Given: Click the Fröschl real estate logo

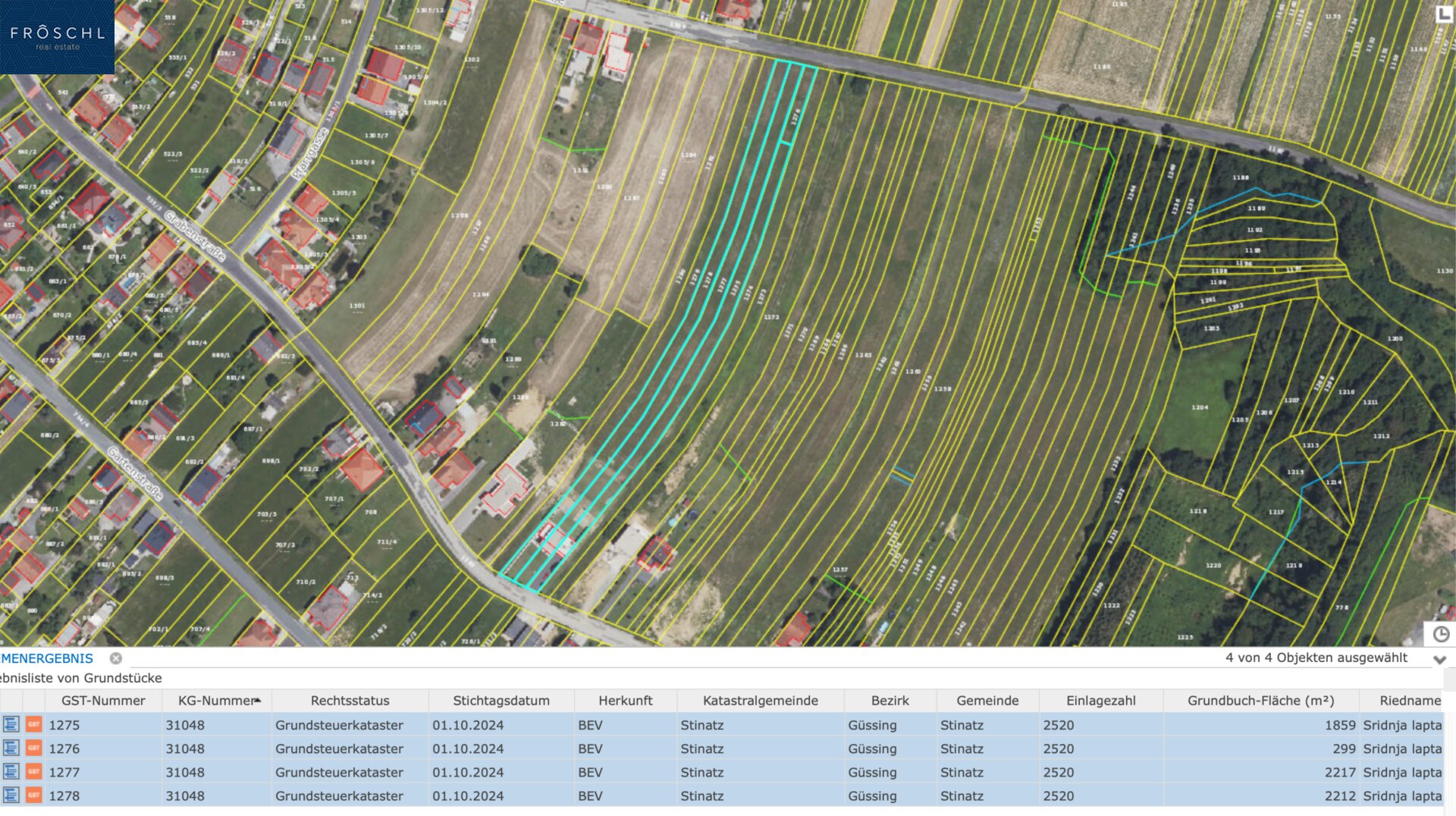Looking at the screenshot, I should 57,37.
